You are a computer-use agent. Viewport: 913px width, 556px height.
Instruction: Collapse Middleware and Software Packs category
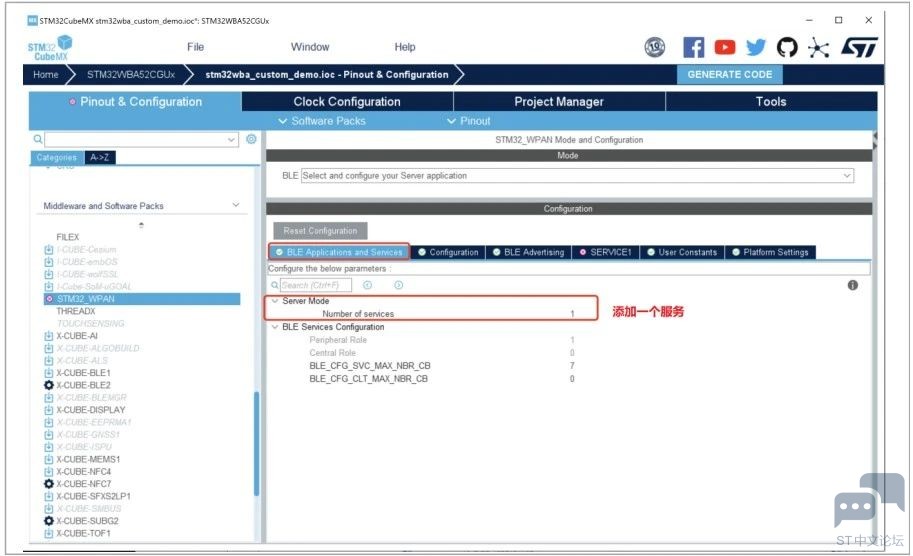236,205
